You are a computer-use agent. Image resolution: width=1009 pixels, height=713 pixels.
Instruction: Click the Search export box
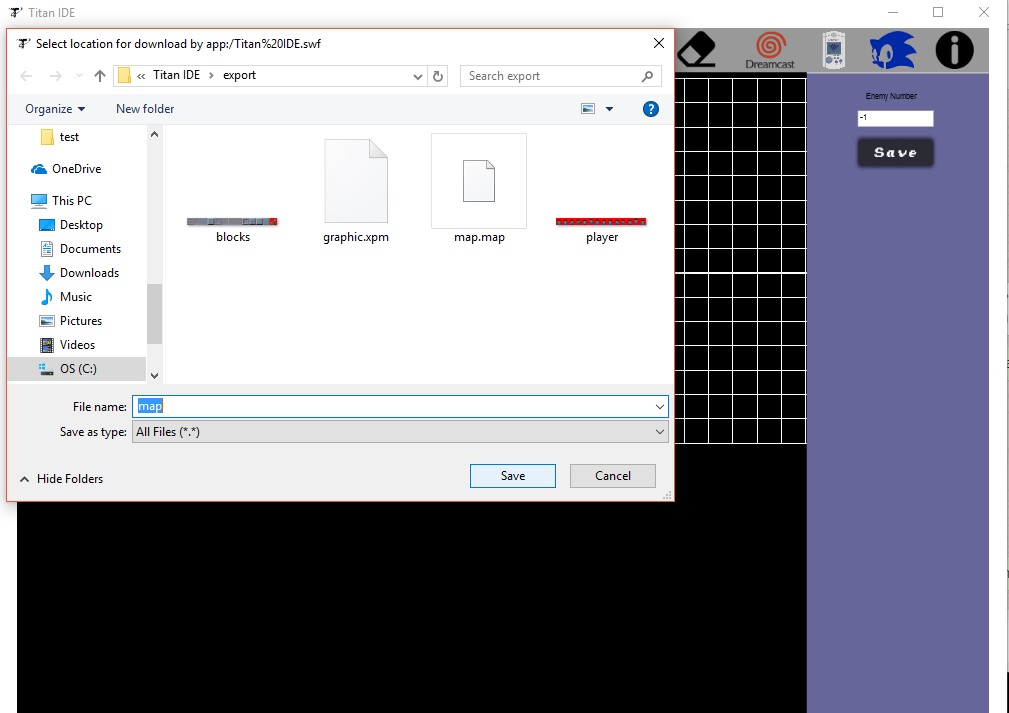[560, 76]
